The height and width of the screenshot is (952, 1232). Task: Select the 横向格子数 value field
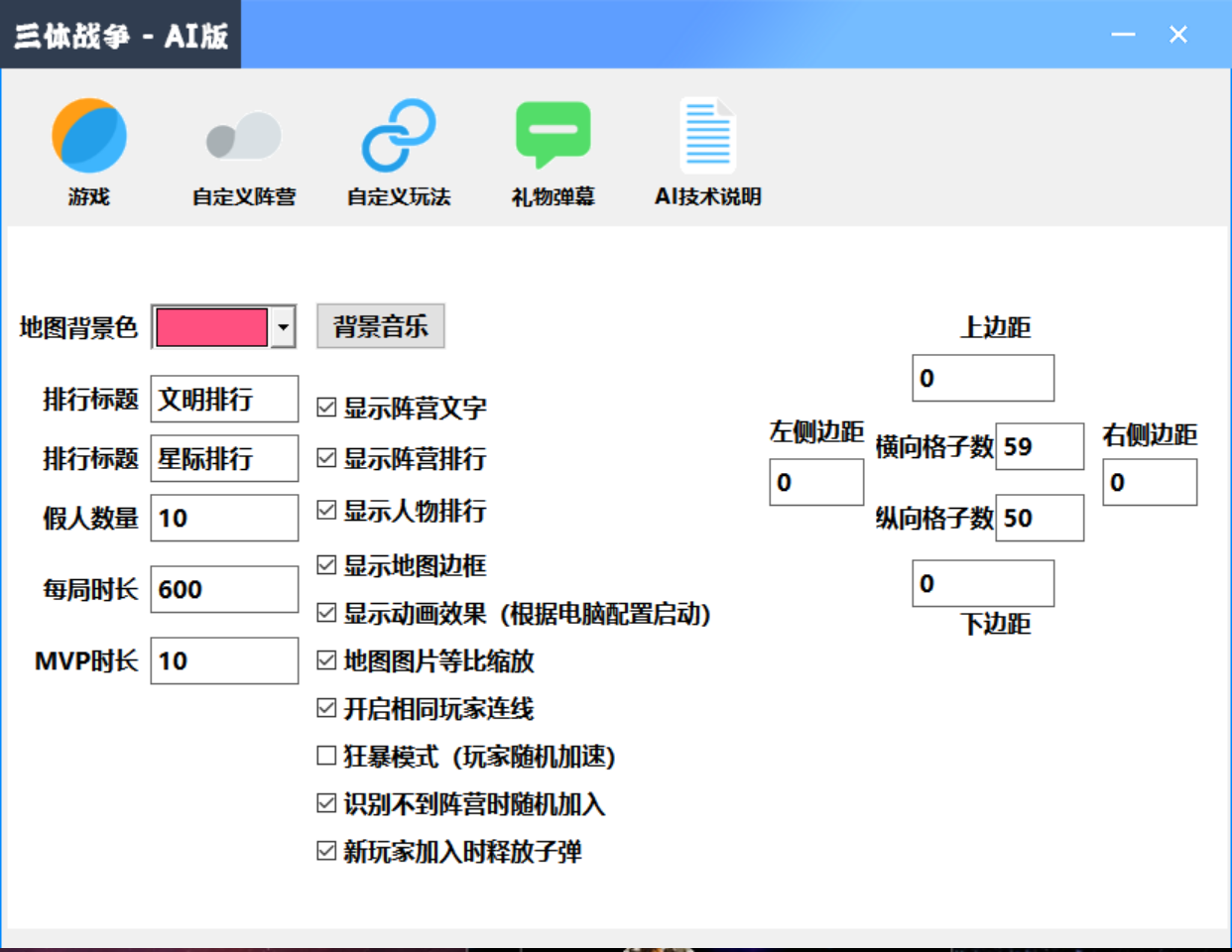[1040, 446]
